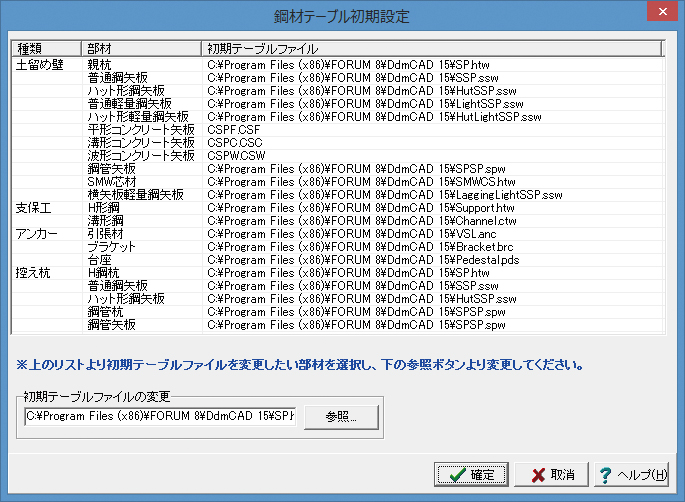
Task: Click the 取消 cancel button
Action: click(551, 474)
